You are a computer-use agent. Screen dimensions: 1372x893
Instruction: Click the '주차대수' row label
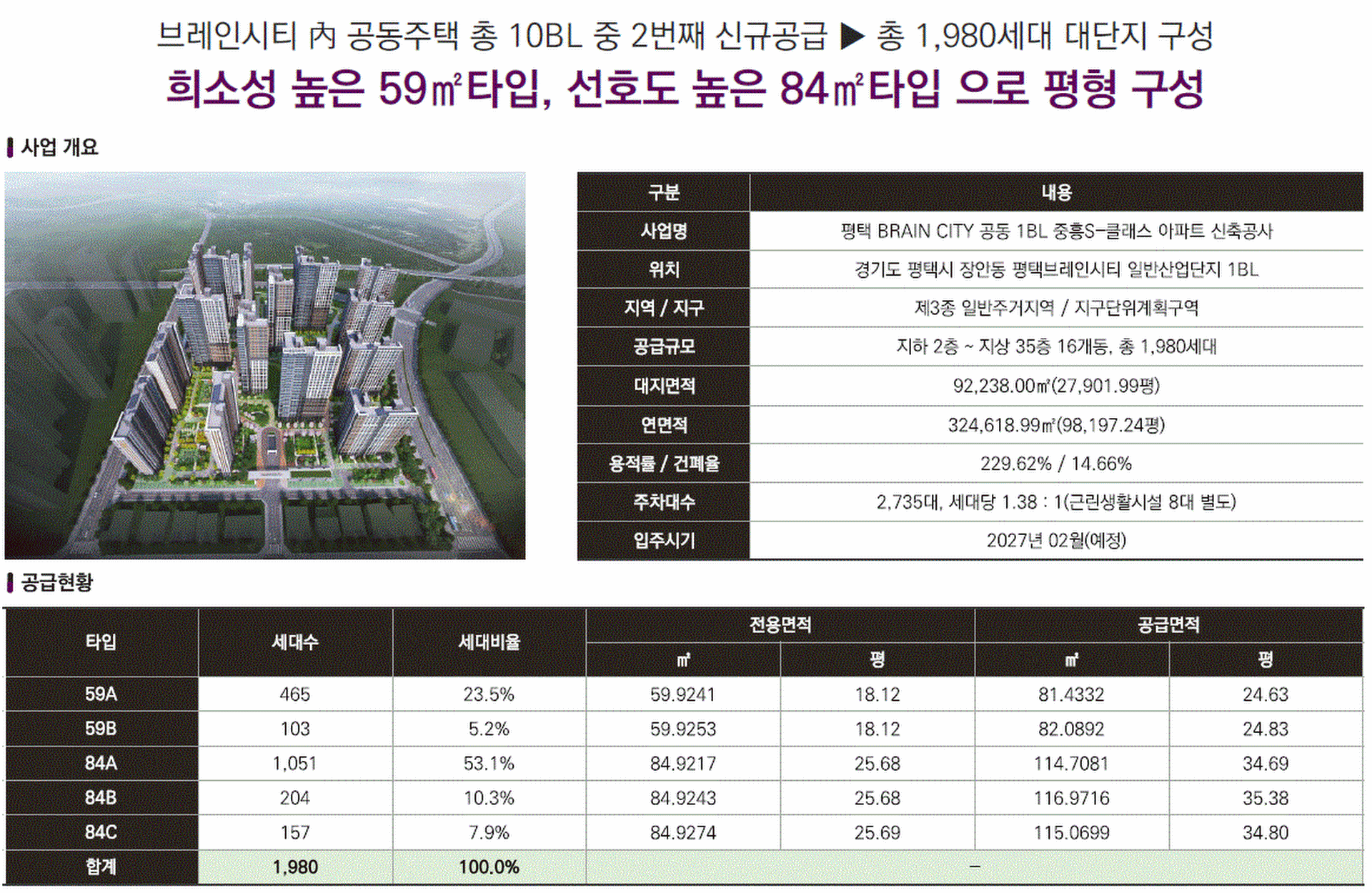click(663, 502)
